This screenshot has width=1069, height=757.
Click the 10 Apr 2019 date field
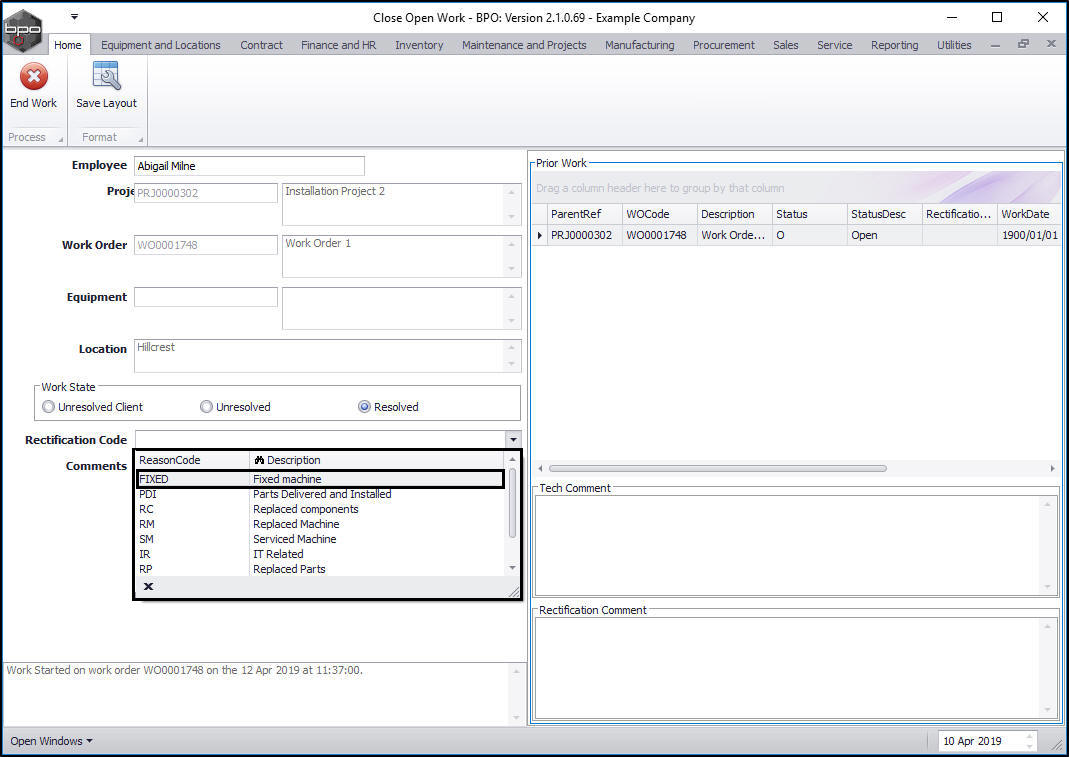point(980,741)
